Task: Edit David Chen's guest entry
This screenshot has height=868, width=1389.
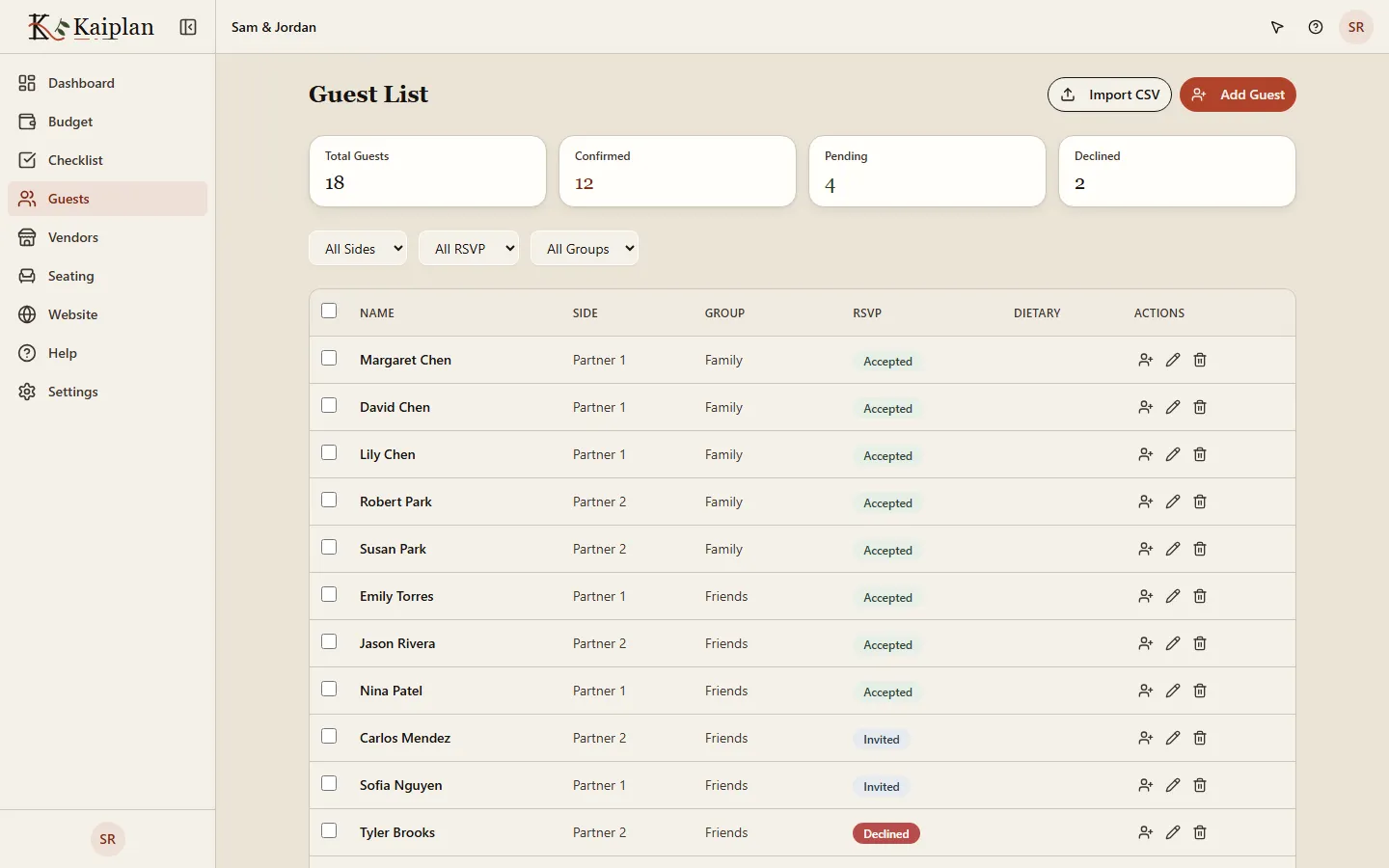Action: (1173, 407)
